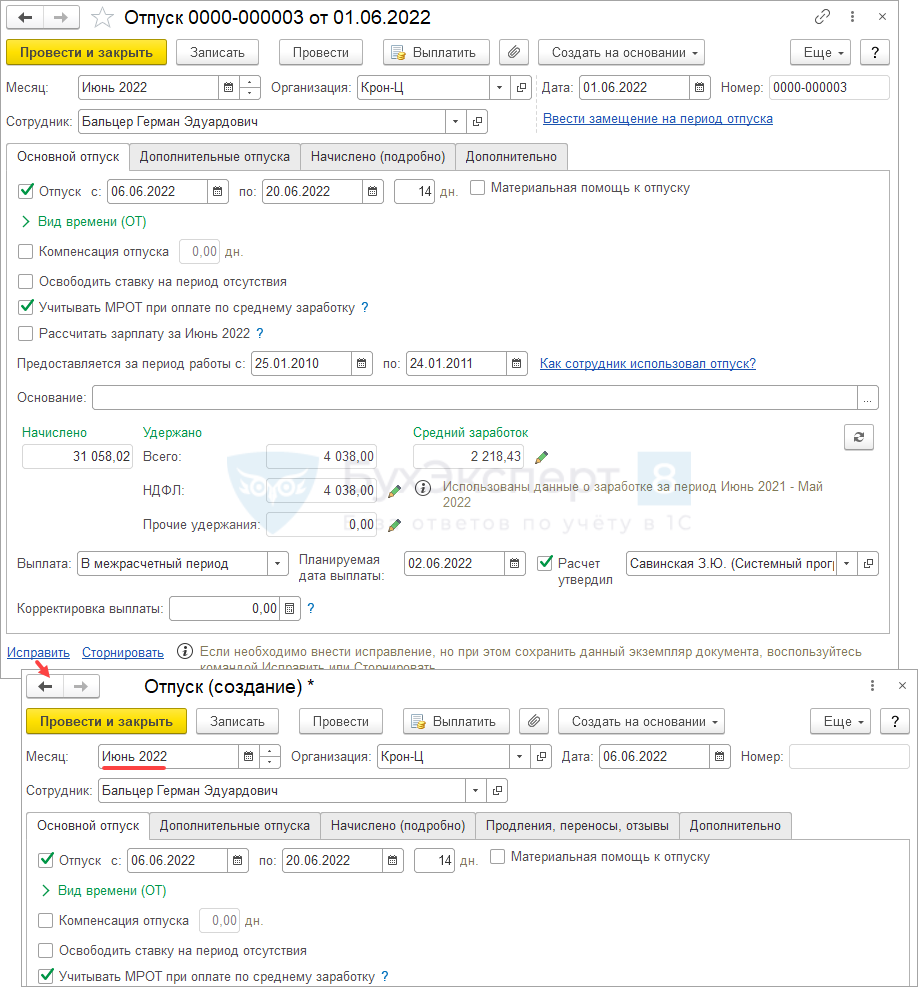The image size is (918, 987).
Task: Open Продления, переносы, отзывы tab
Action: 577,826
